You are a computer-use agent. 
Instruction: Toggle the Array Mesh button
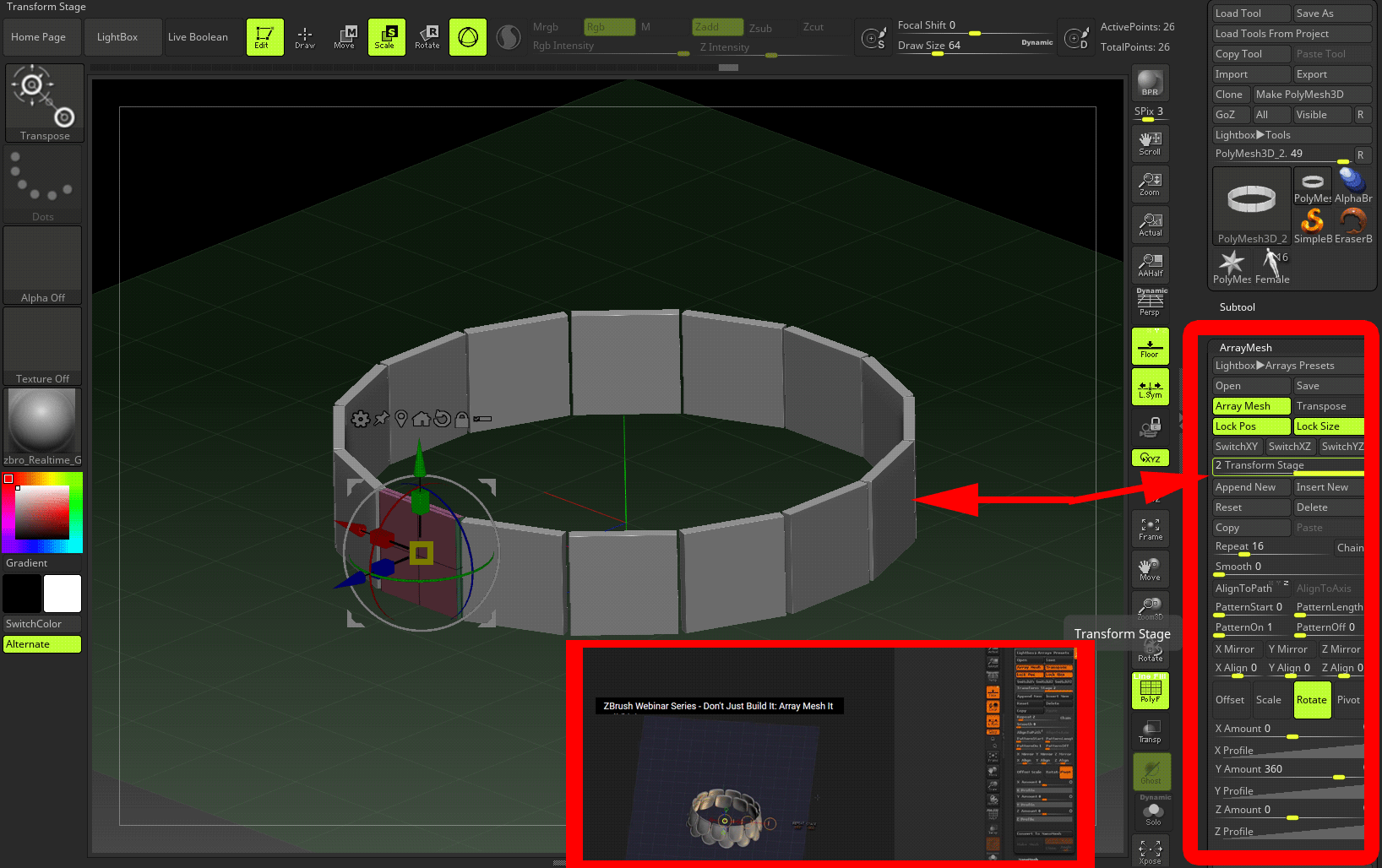point(1251,406)
